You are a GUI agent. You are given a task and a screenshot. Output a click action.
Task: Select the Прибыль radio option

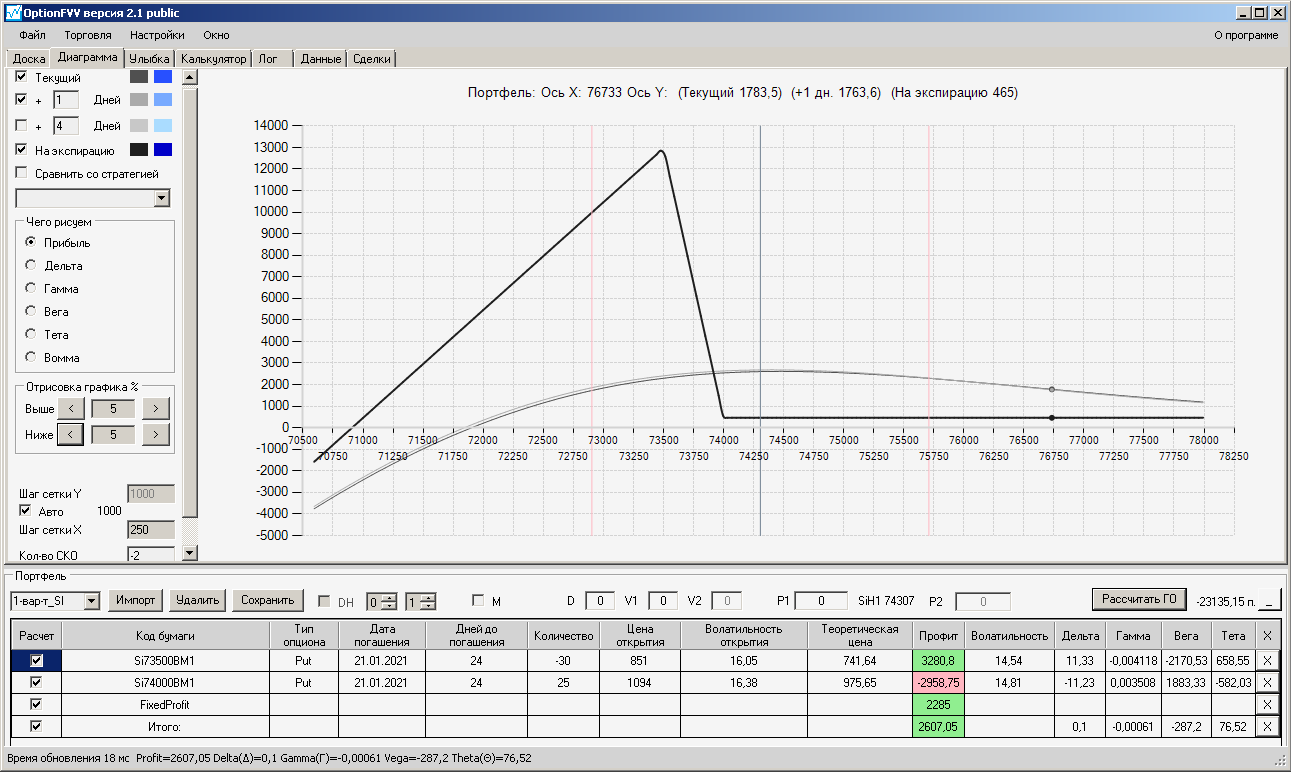(x=31, y=243)
